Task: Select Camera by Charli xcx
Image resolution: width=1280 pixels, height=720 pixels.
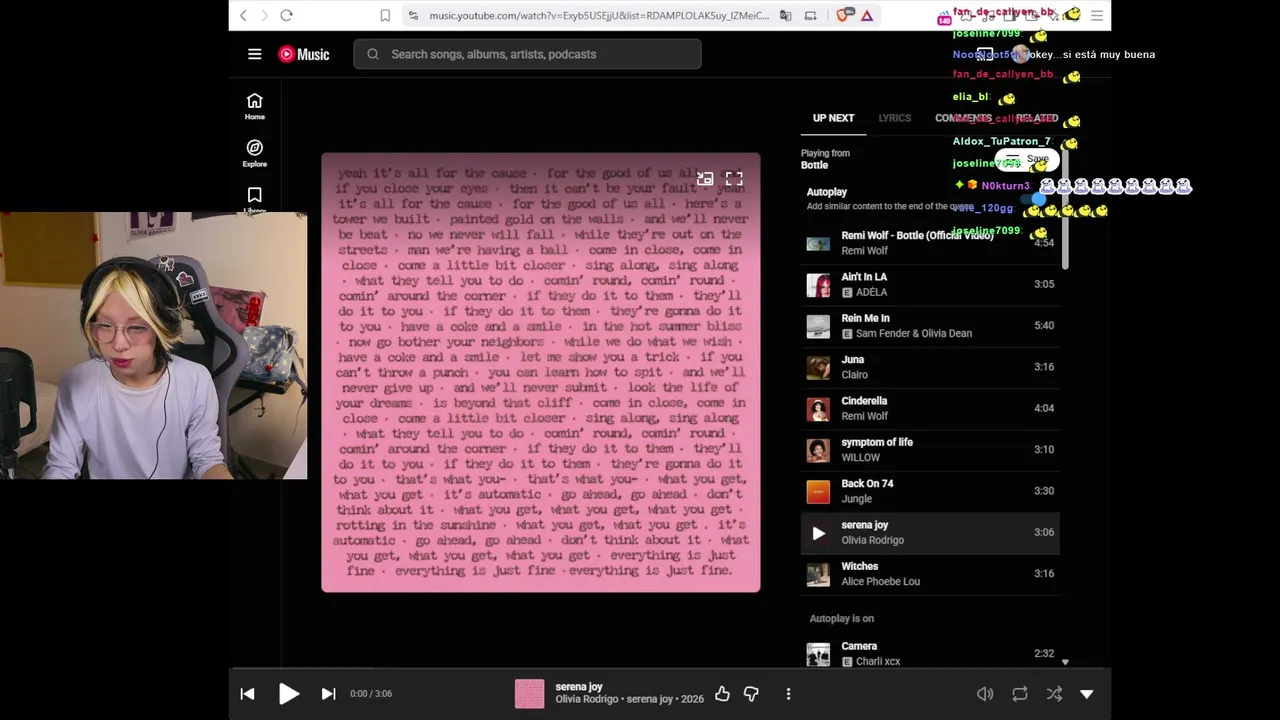Action: pos(930,654)
